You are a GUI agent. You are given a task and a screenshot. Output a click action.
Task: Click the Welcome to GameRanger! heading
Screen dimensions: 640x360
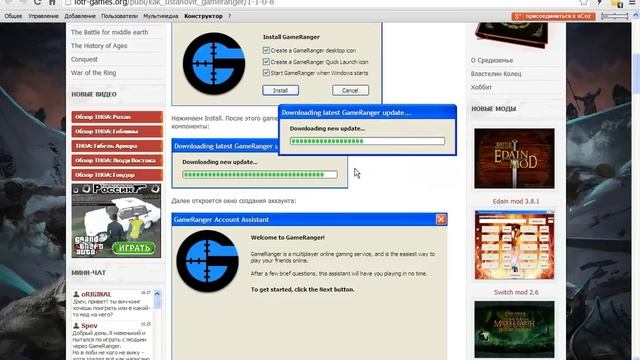288,238
